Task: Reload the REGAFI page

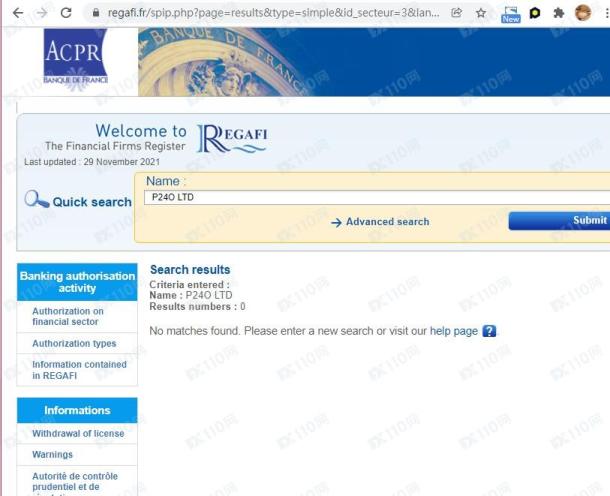Action: [66, 13]
